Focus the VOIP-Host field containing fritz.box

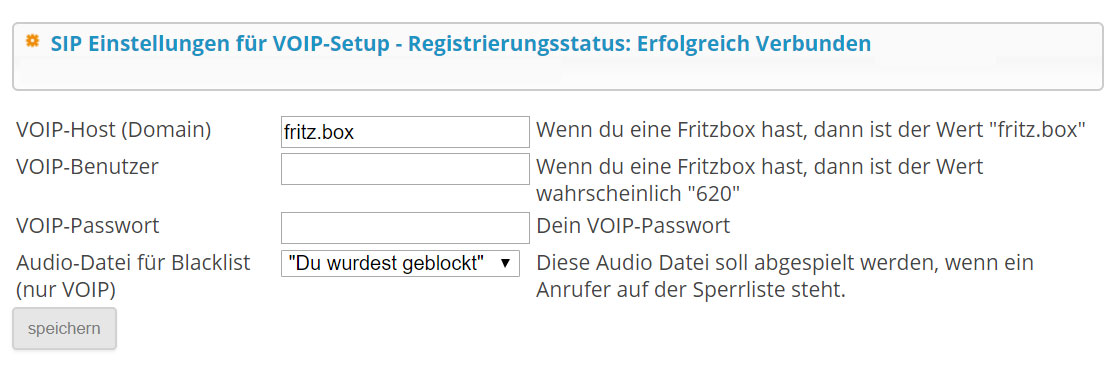[405, 132]
